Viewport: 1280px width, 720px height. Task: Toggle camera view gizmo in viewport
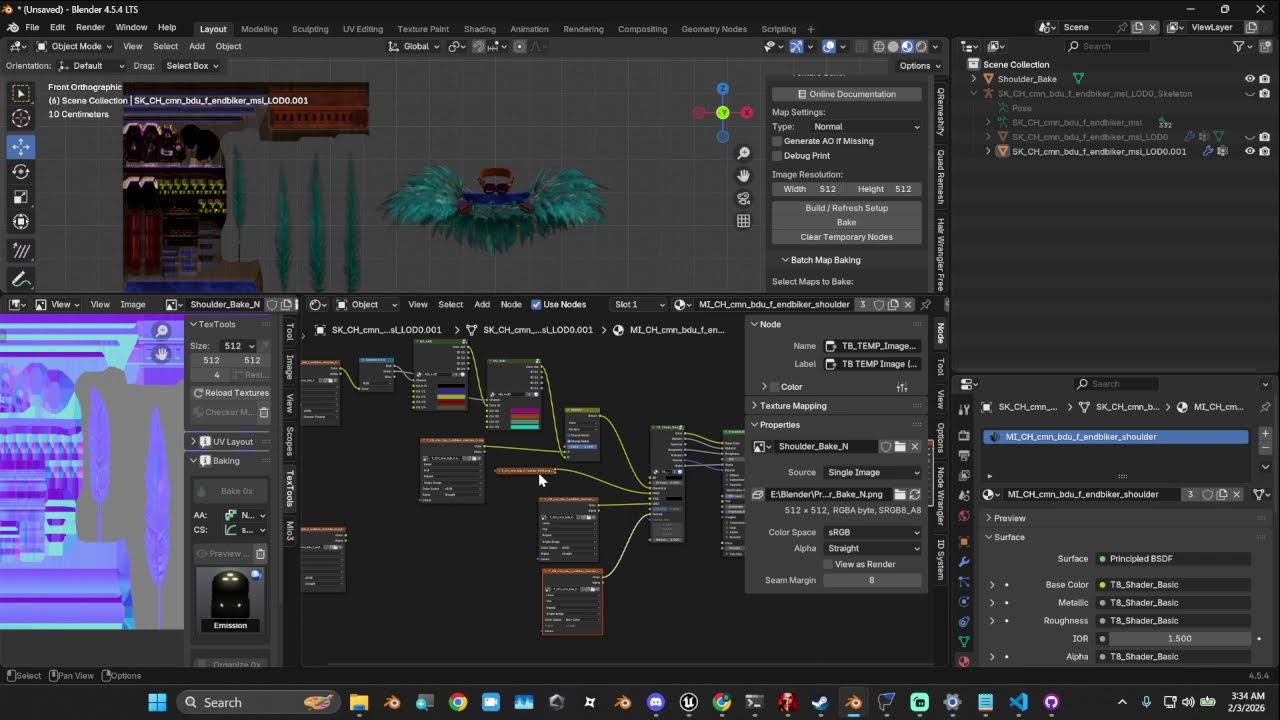[x=743, y=198]
